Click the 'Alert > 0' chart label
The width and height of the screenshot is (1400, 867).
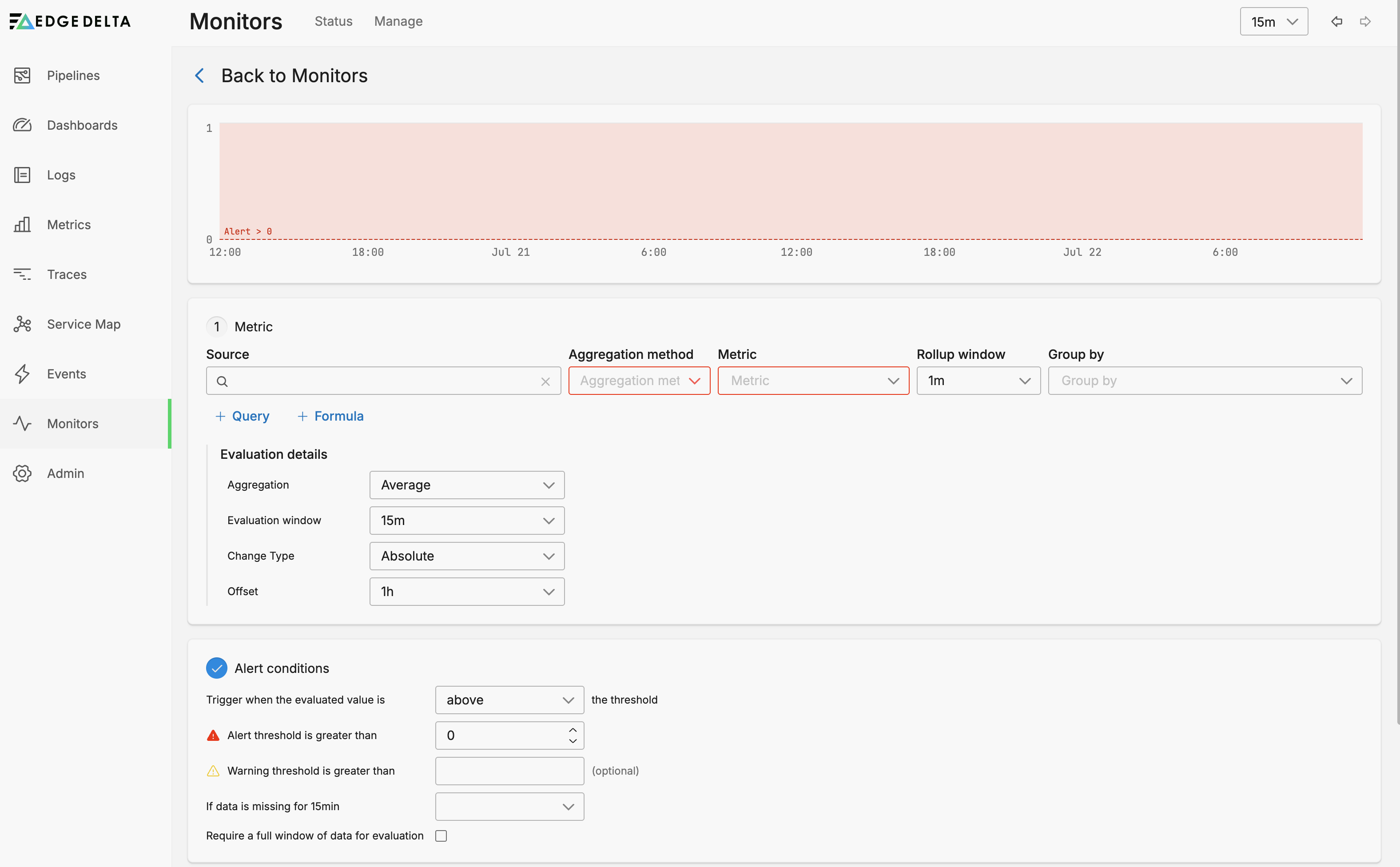point(248,231)
